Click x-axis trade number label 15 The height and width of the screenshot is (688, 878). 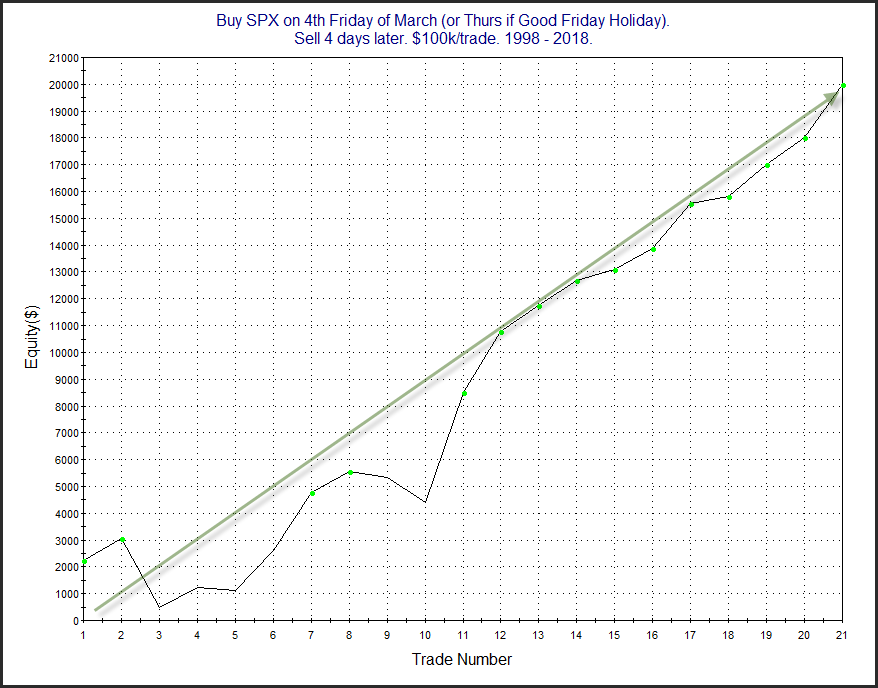coord(615,633)
